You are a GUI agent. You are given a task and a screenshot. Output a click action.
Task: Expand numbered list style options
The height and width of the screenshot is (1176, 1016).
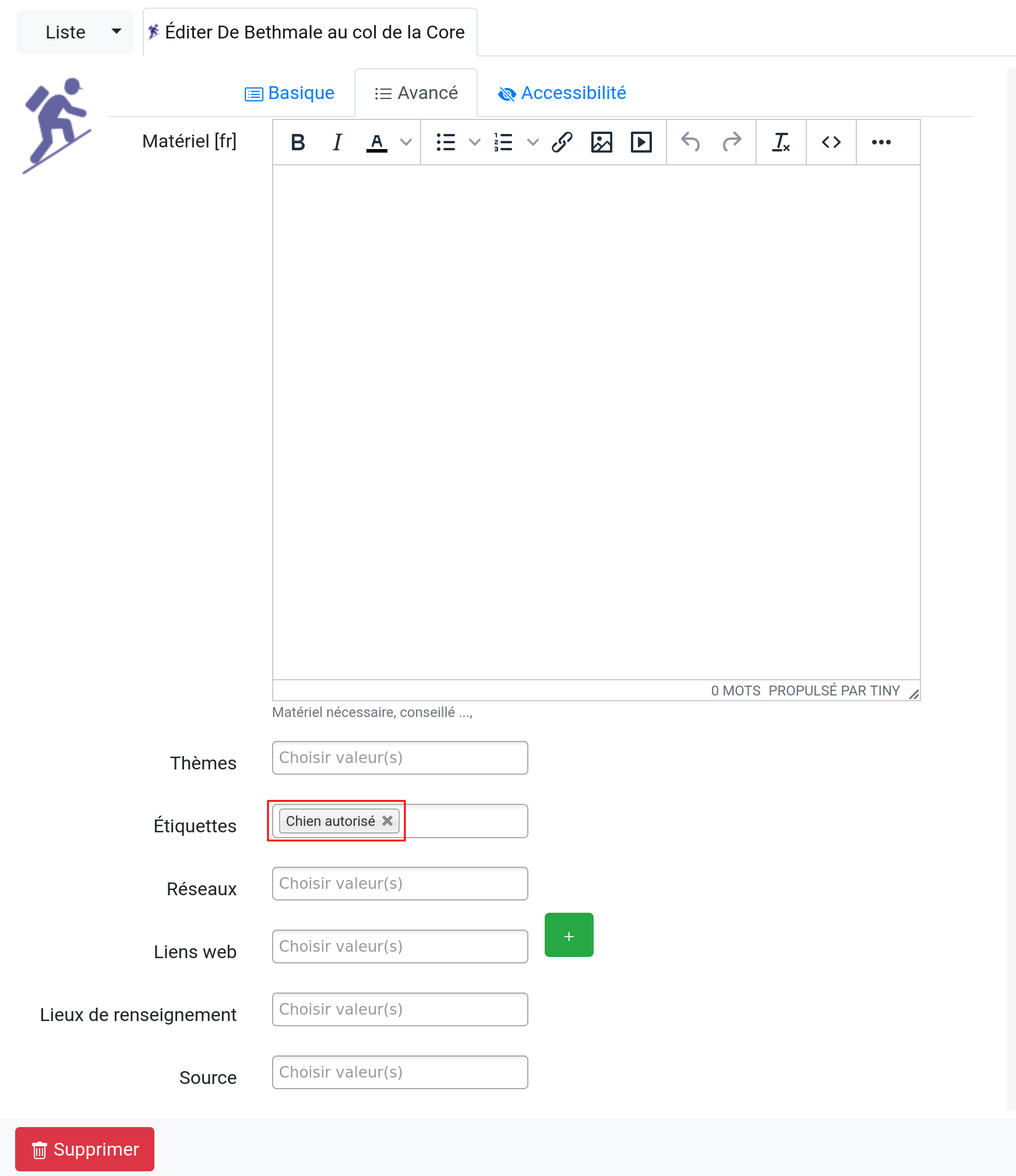tap(532, 142)
